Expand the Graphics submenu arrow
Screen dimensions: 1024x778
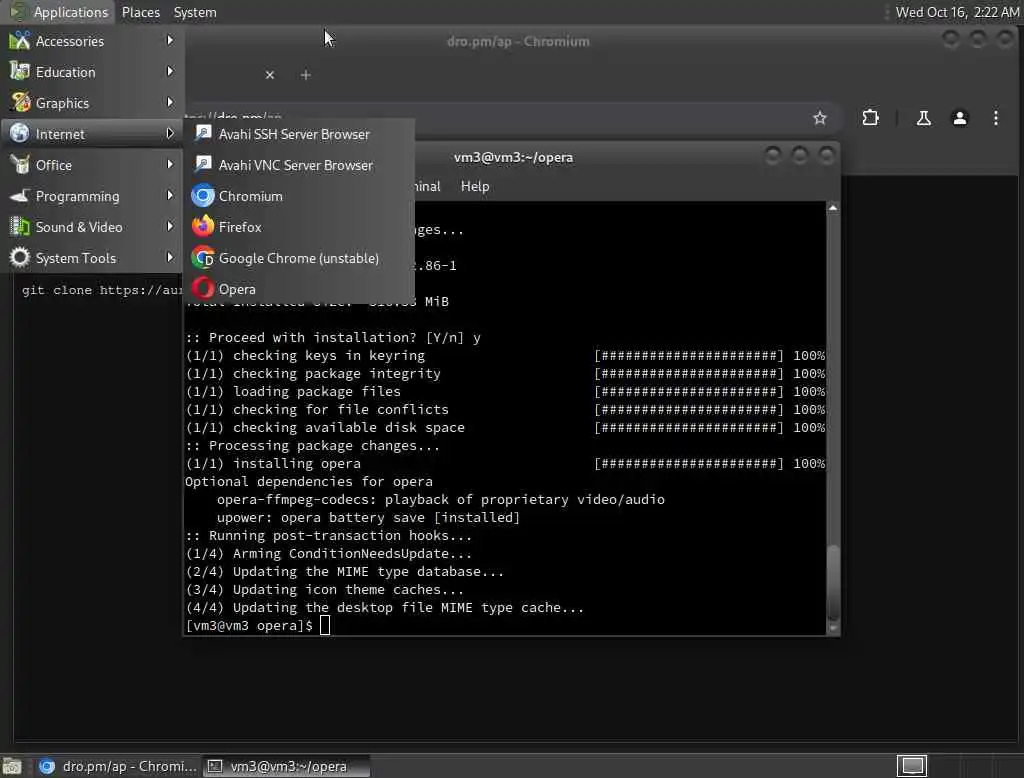pos(170,103)
